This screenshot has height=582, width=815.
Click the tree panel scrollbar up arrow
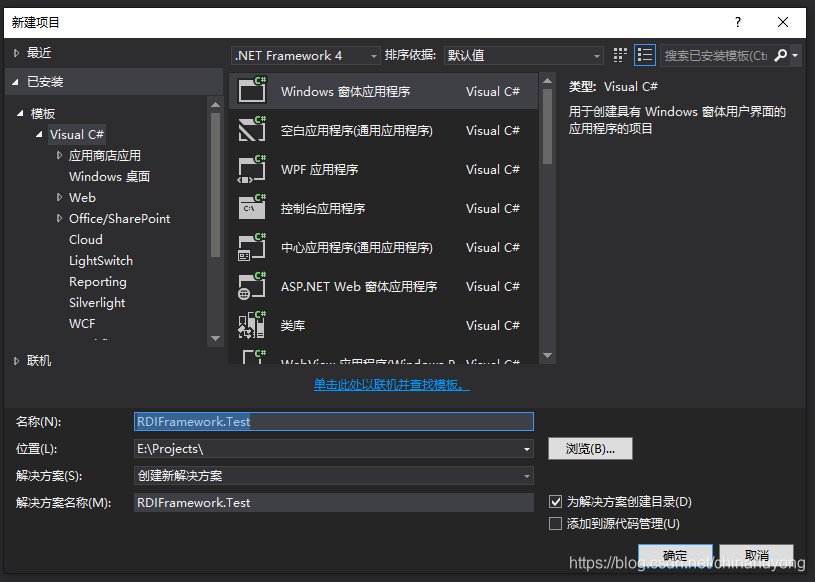tap(215, 104)
